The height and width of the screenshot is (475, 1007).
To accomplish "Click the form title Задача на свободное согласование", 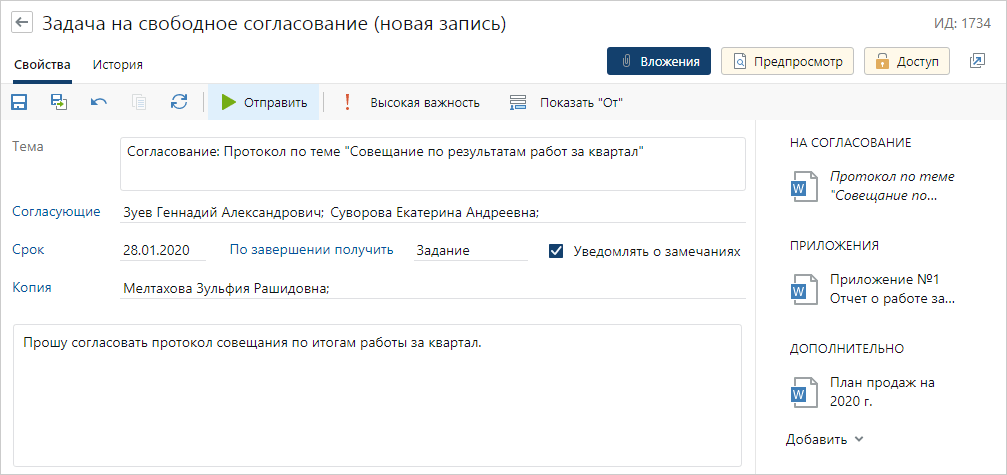I will [274, 24].
